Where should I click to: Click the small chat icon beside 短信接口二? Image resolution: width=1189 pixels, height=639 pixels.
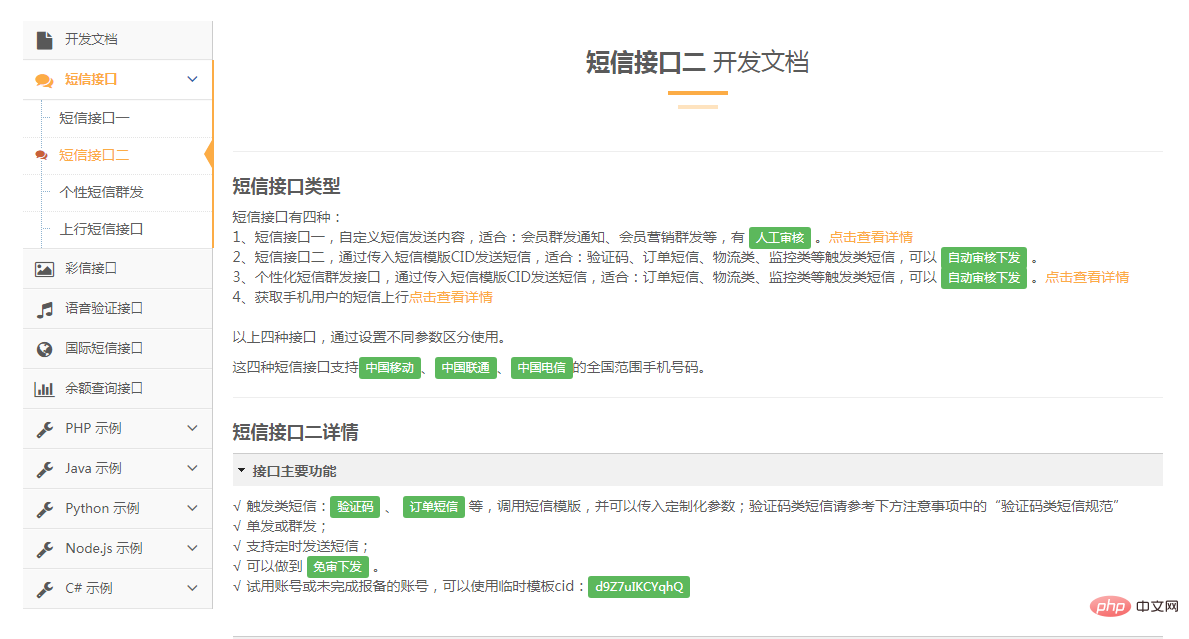click(41, 155)
